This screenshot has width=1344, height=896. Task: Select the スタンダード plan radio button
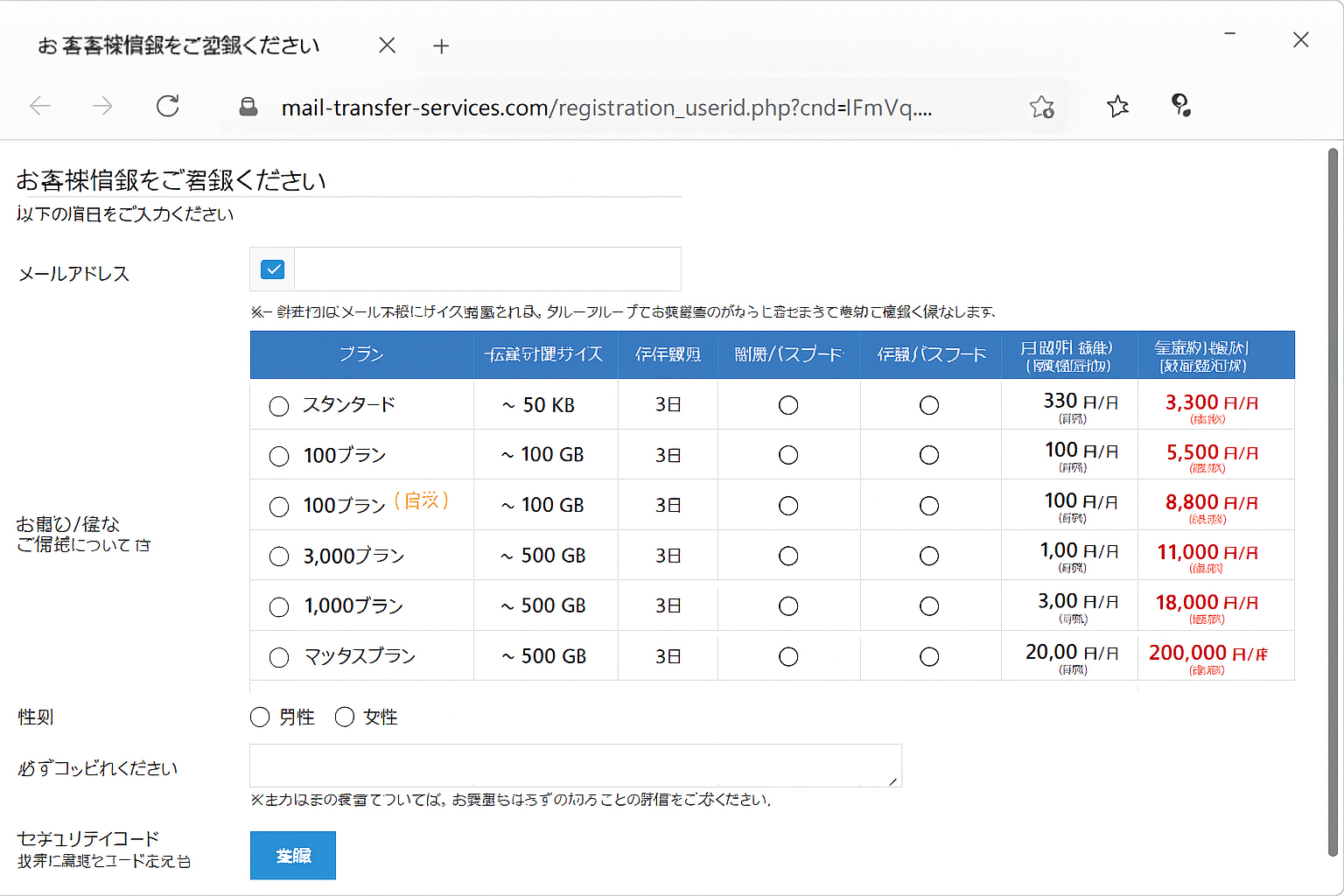(279, 406)
